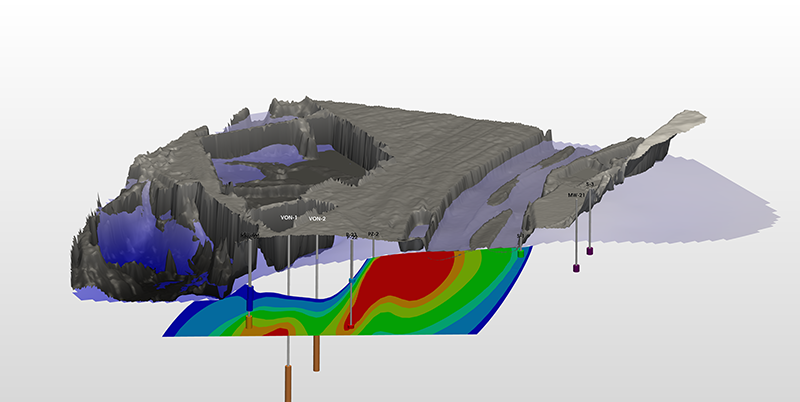Click green well screen at cross-section's right edge

521,253
